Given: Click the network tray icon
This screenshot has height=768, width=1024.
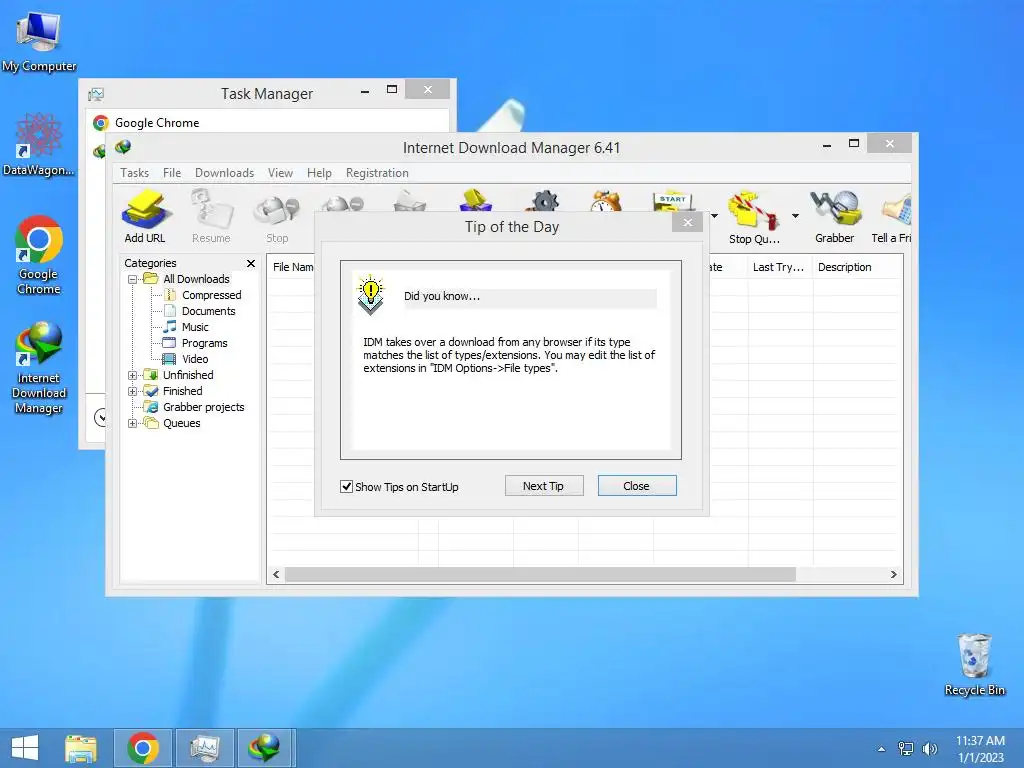Looking at the screenshot, I should pyautogui.click(x=906, y=748).
